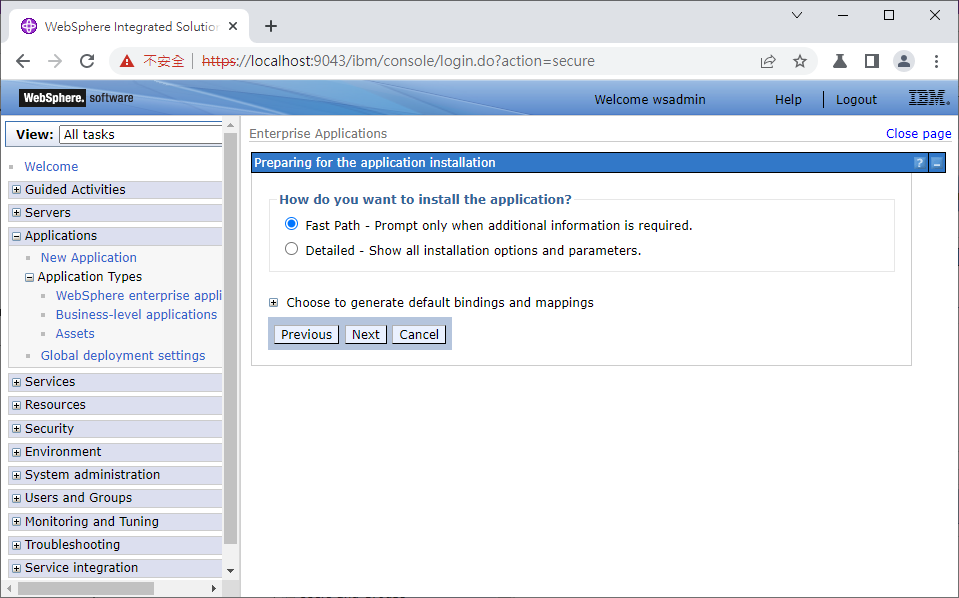Viewport: 959px width, 598px height.
Task: Click the WebSphere software logo
Action: [76, 98]
